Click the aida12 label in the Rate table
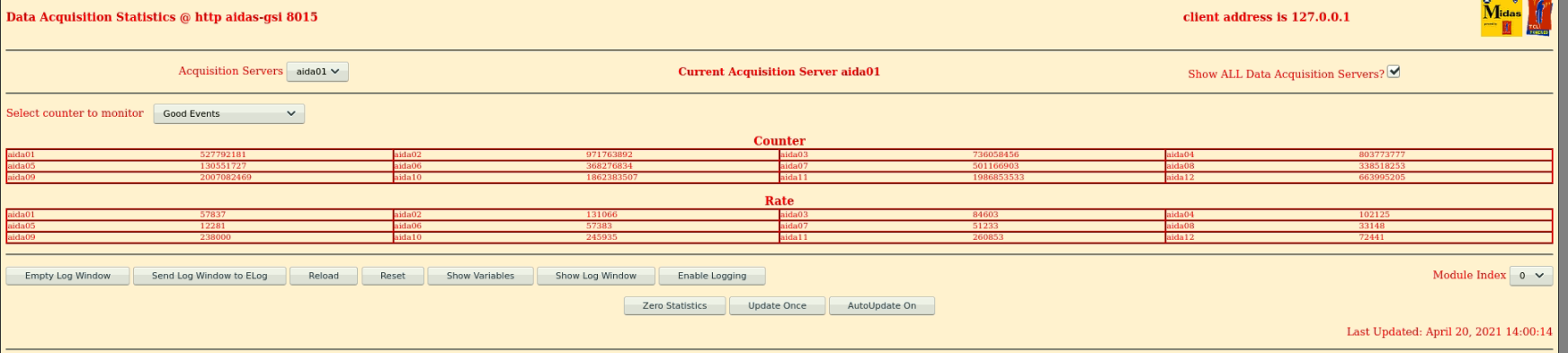 point(1180,238)
